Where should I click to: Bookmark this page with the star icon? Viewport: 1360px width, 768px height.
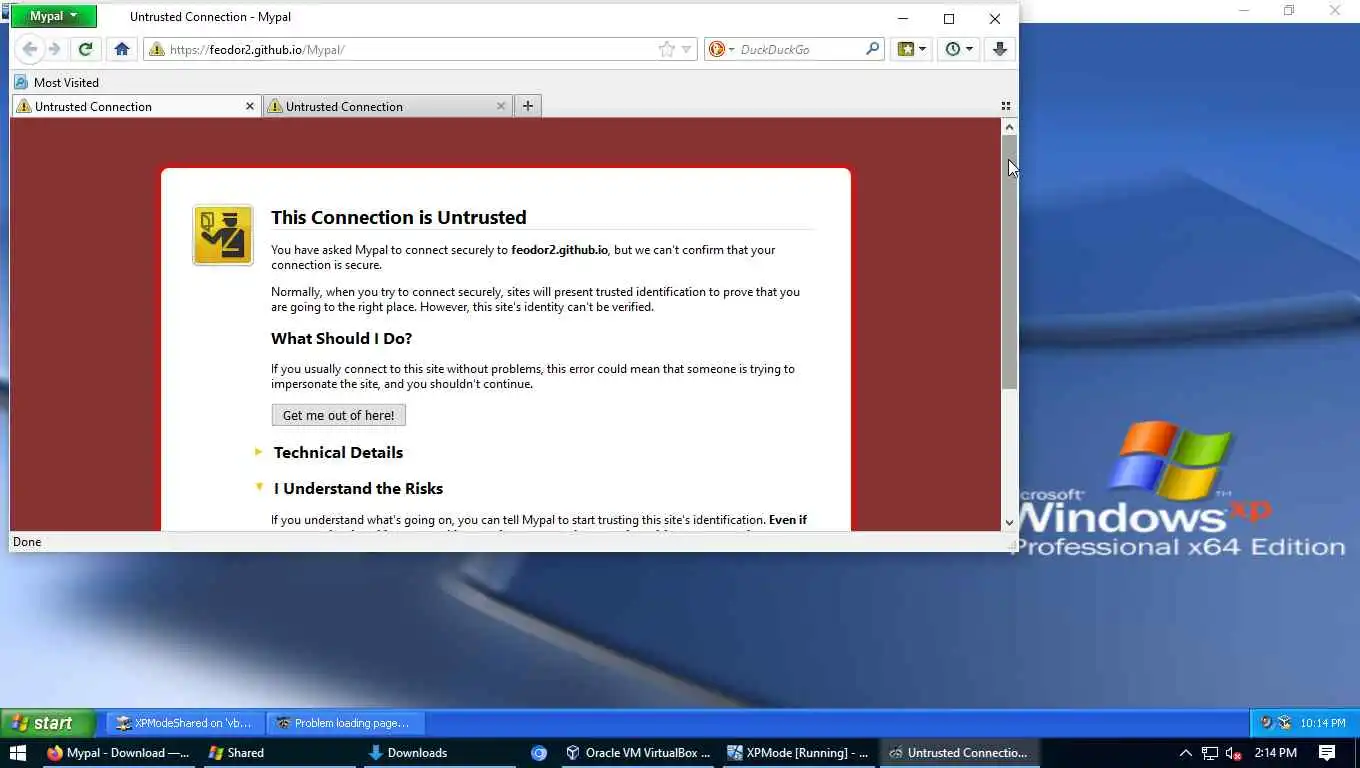click(667, 49)
